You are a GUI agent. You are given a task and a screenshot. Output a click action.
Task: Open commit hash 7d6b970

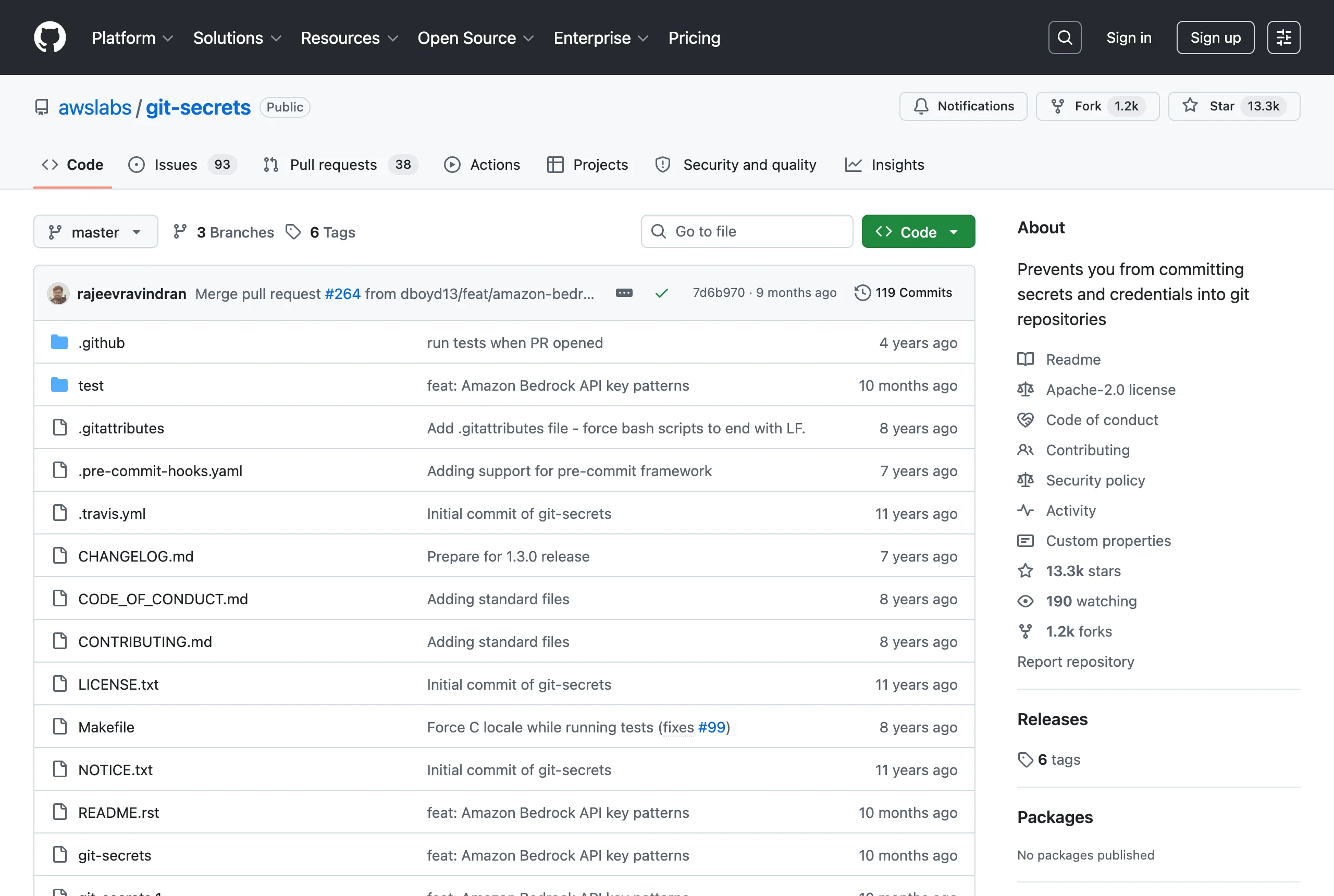click(x=719, y=293)
